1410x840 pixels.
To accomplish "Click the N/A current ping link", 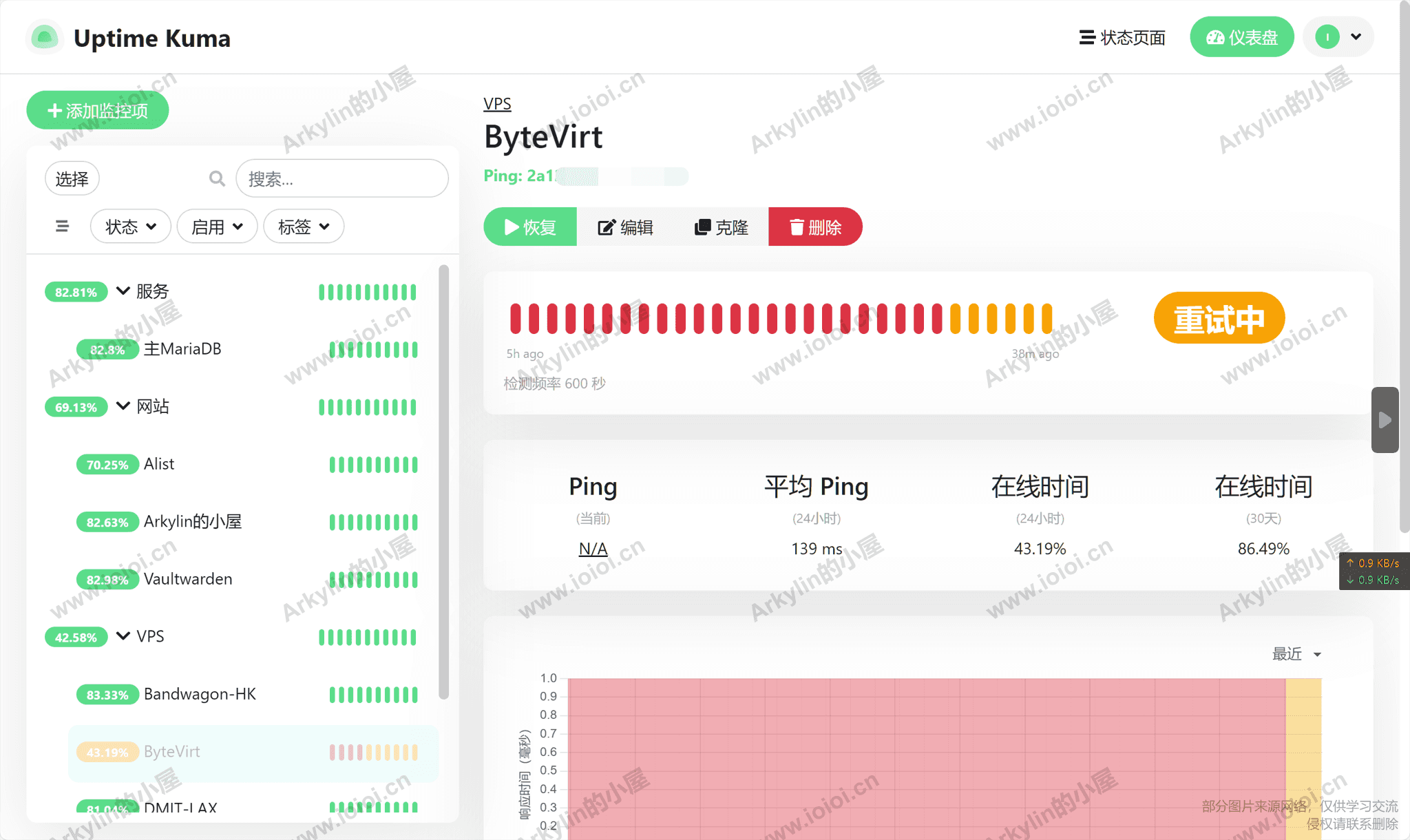I will pyautogui.click(x=593, y=548).
